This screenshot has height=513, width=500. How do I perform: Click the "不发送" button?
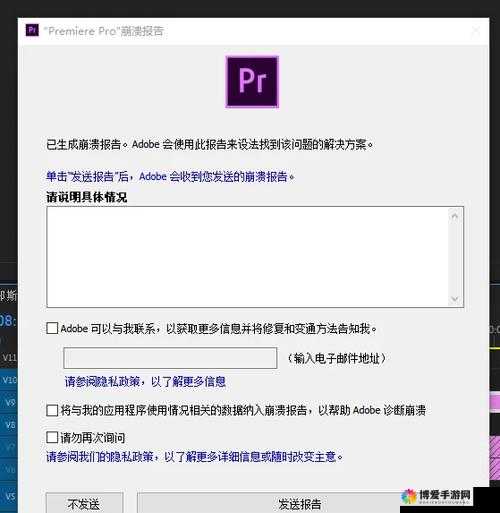click(84, 503)
